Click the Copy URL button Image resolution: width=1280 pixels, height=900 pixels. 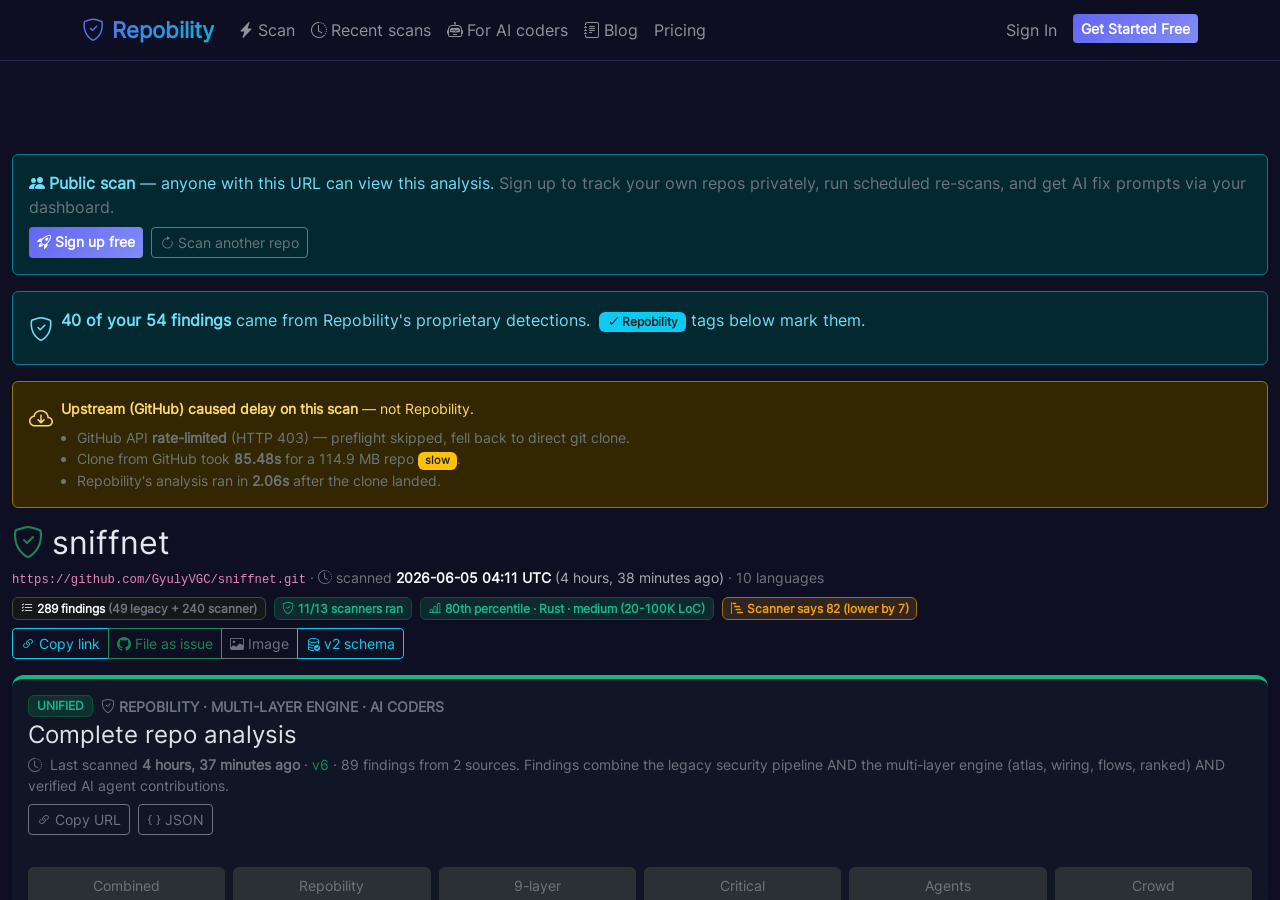79,819
